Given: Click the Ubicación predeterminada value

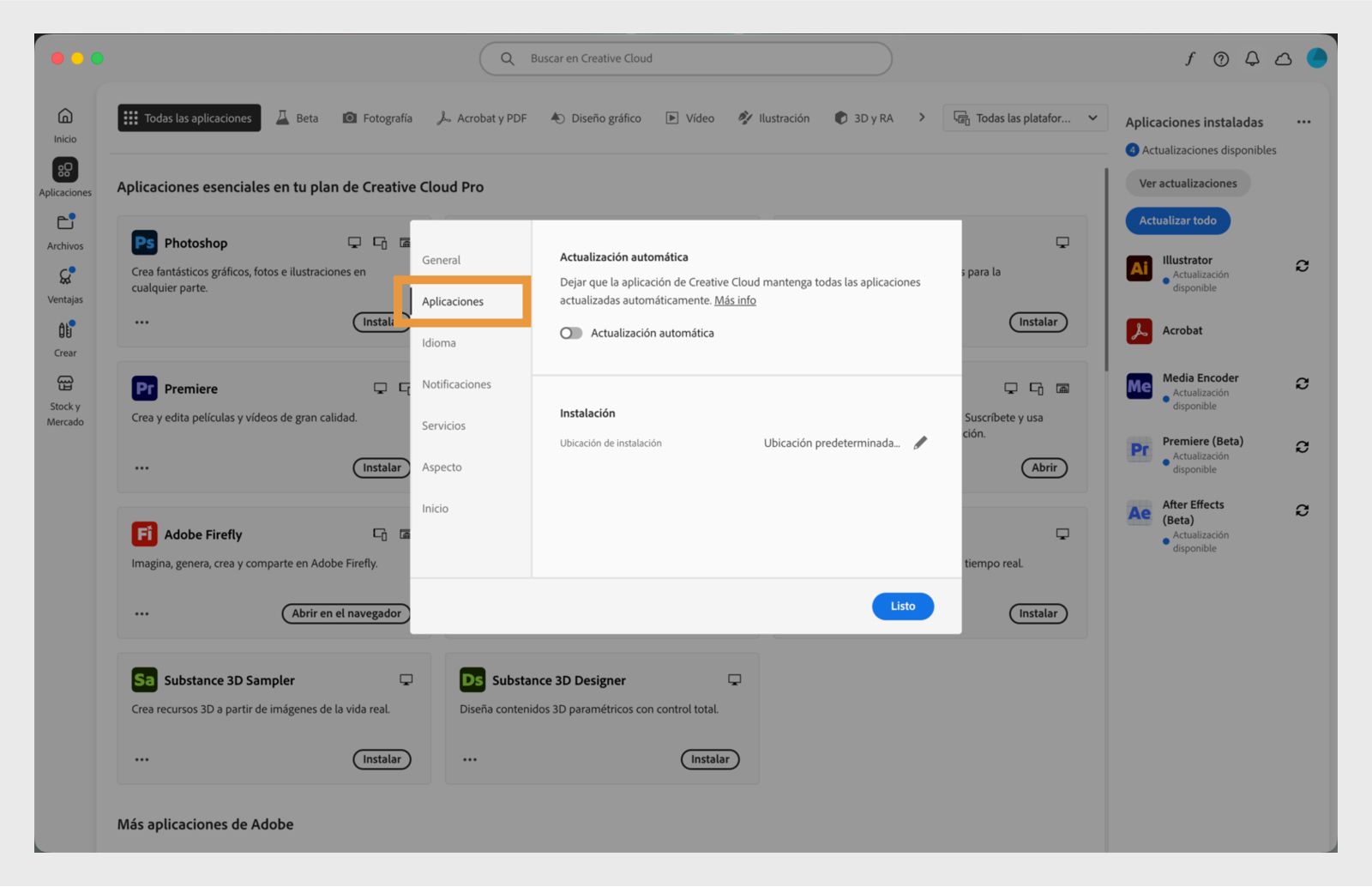Looking at the screenshot, I should pyautogui.click(x=832, y=443).
